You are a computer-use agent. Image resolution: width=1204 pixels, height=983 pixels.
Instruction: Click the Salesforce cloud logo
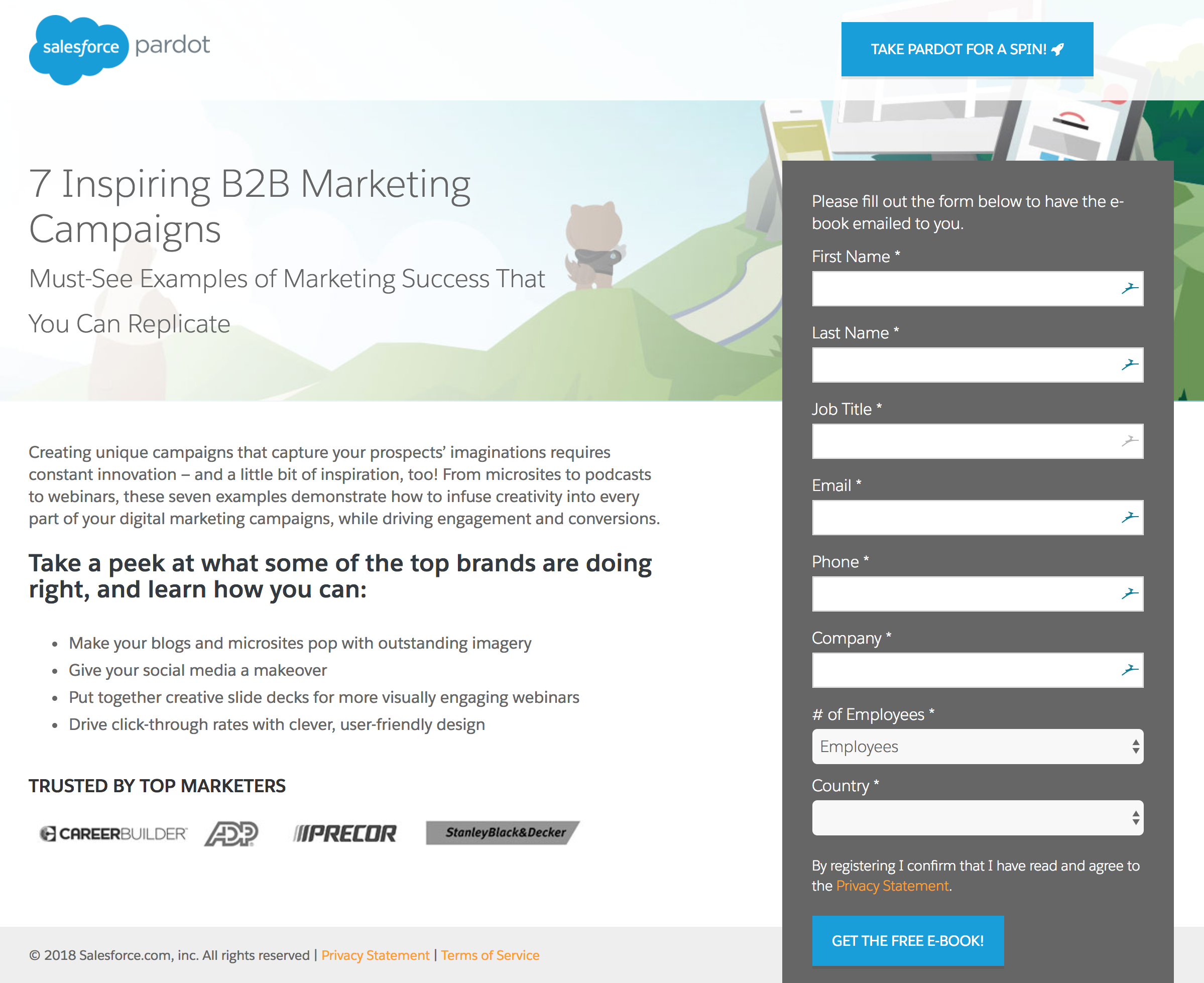[79, 49]
